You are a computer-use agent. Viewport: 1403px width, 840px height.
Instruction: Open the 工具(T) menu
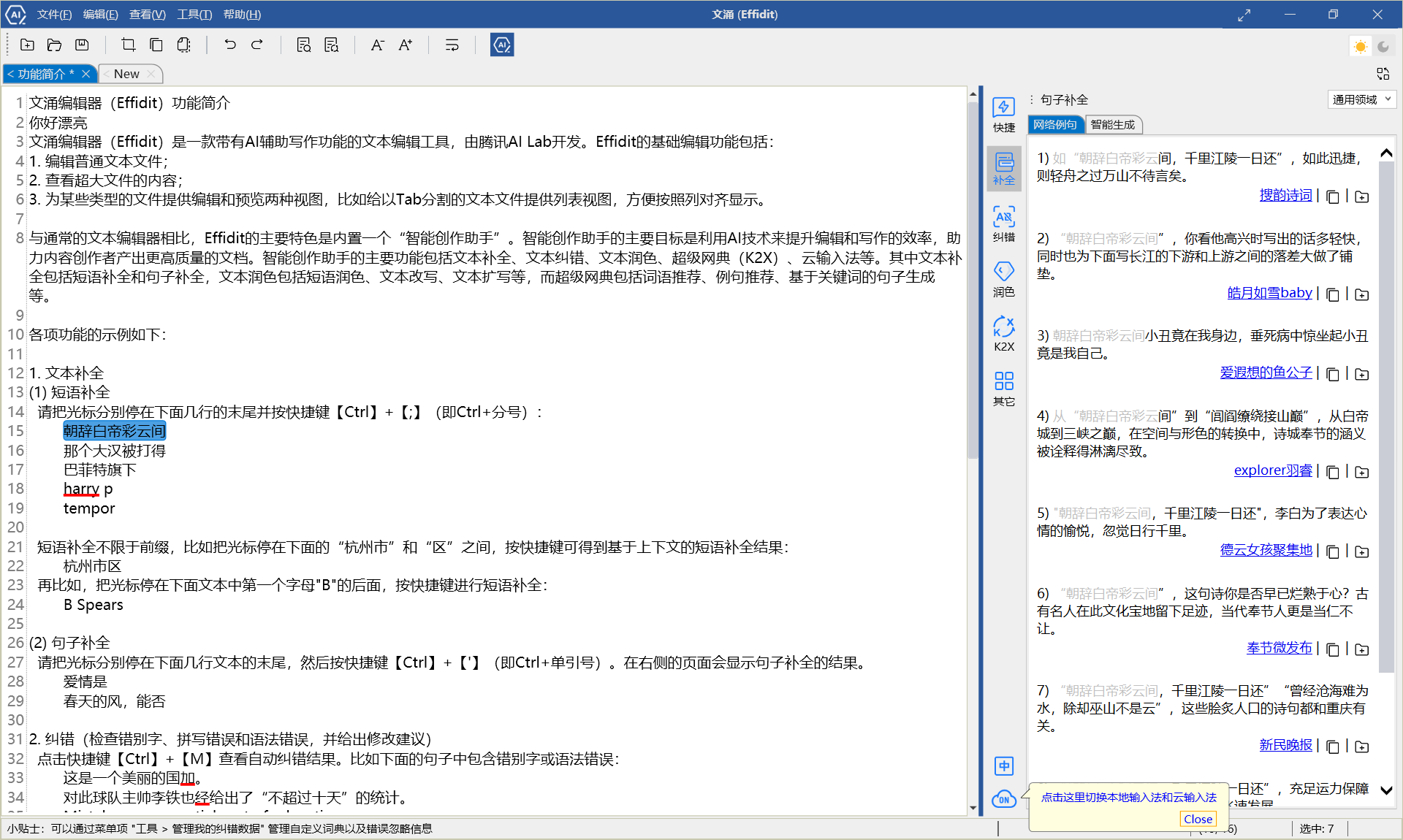point(194,14)
